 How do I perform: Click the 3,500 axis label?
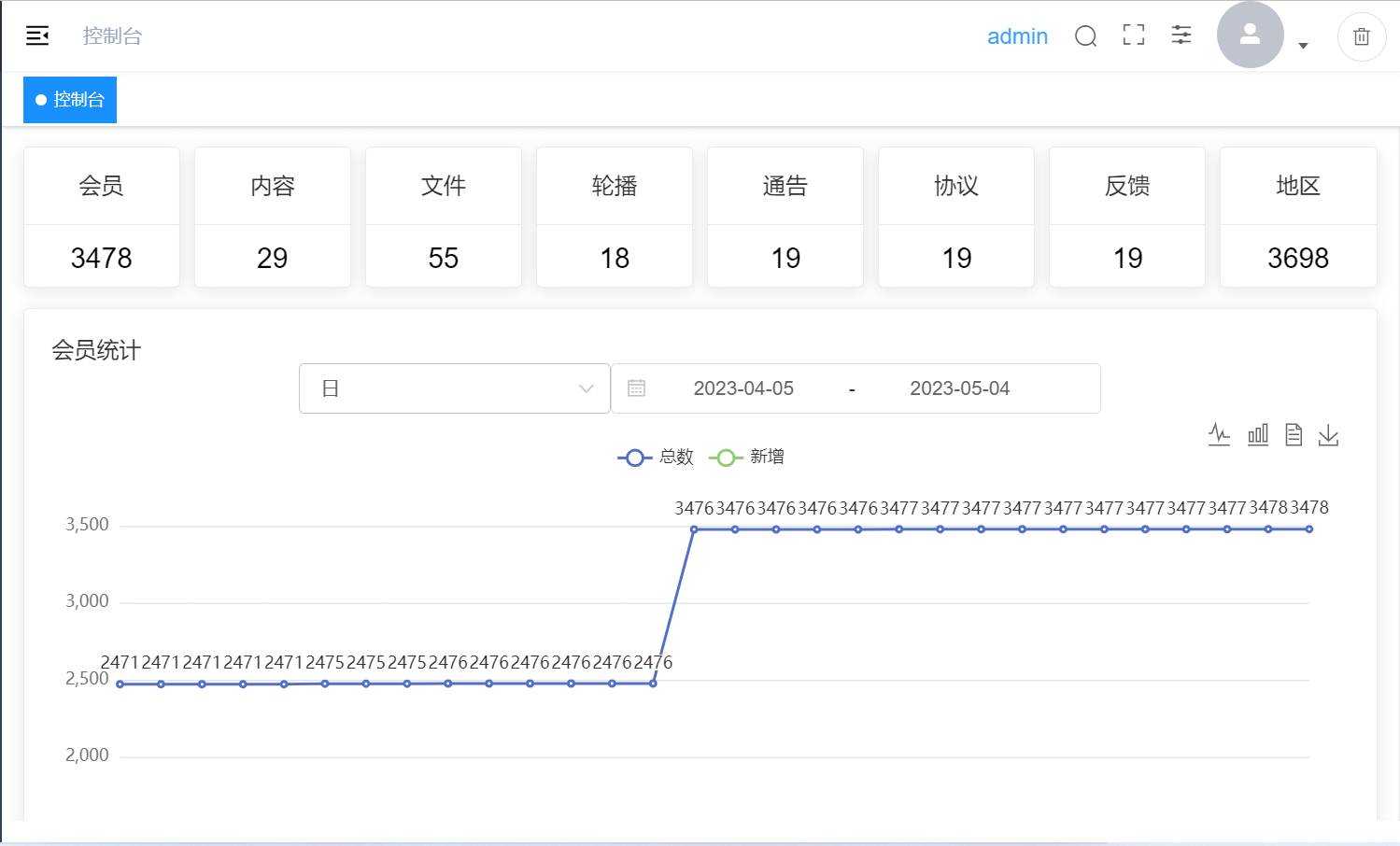click(x=87, y=525)
